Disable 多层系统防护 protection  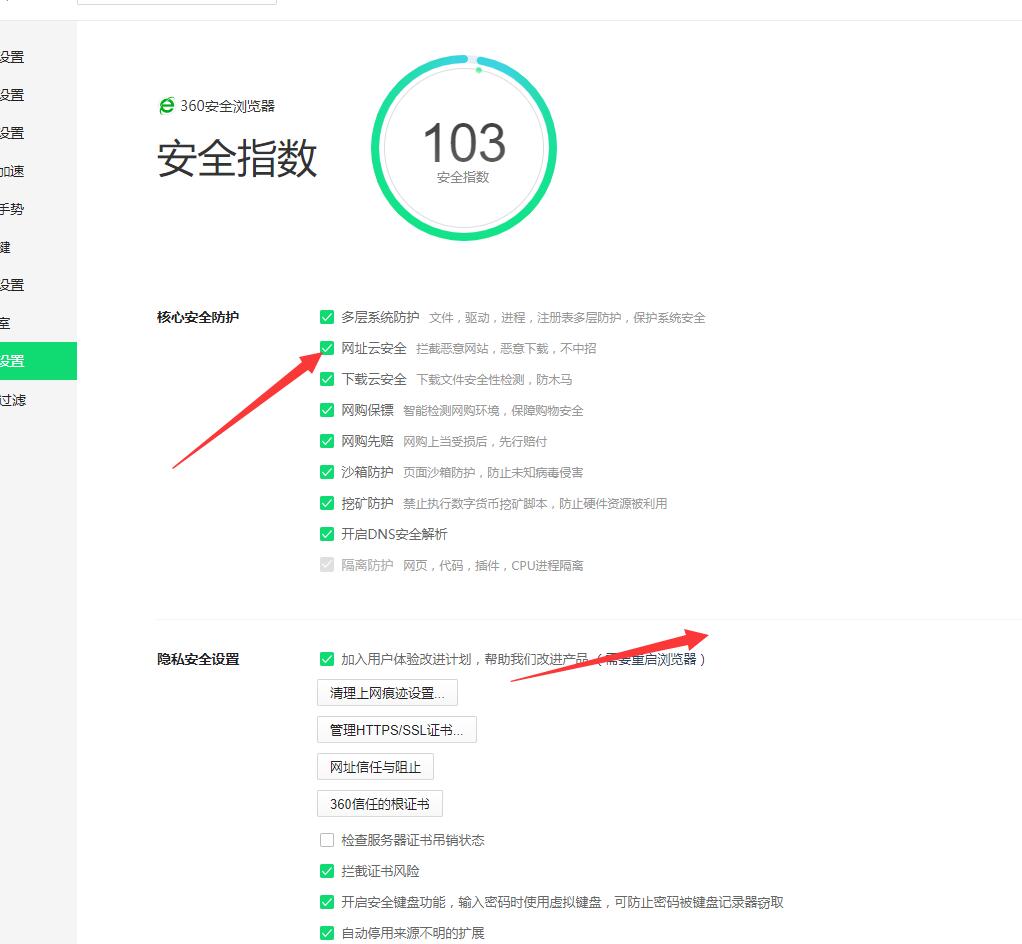(x=327, y=316)
